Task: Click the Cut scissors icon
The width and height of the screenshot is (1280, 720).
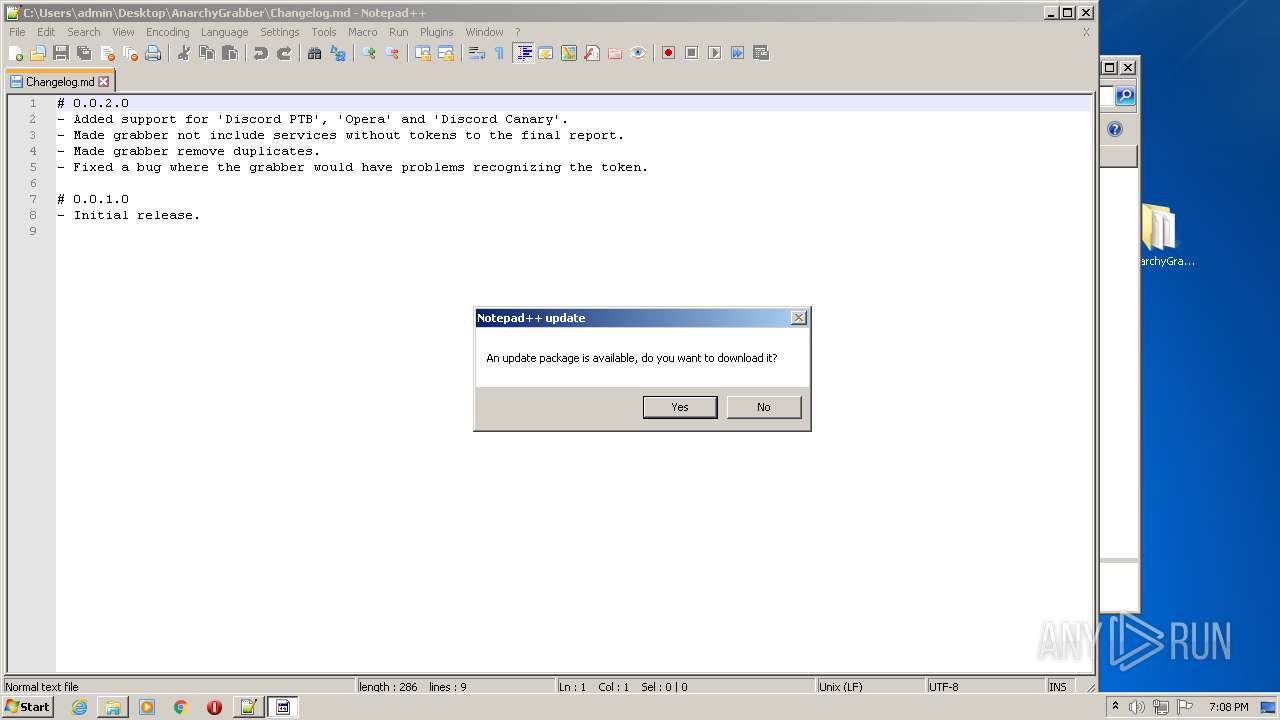Action: tap(184, 53)
